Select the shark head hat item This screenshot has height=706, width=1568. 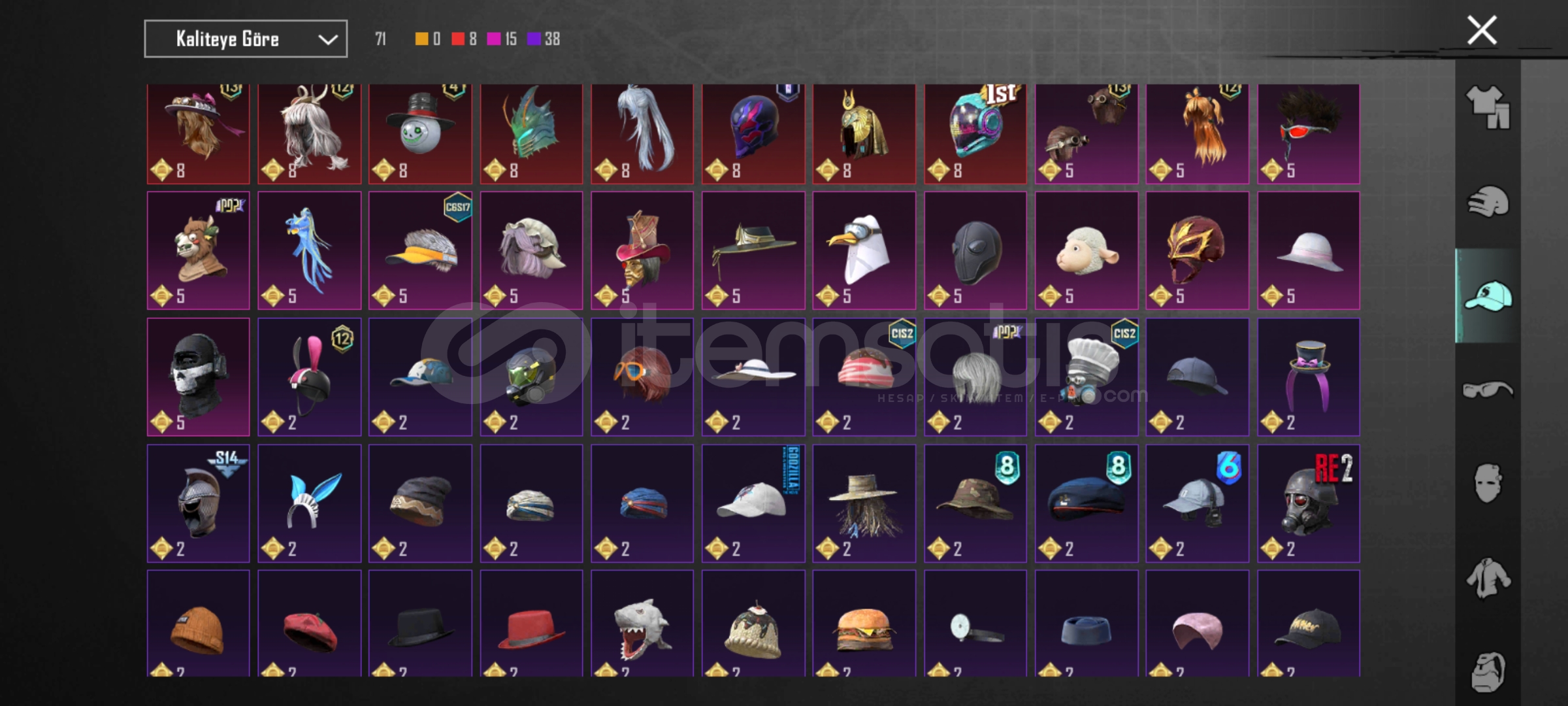pos(642,624)
